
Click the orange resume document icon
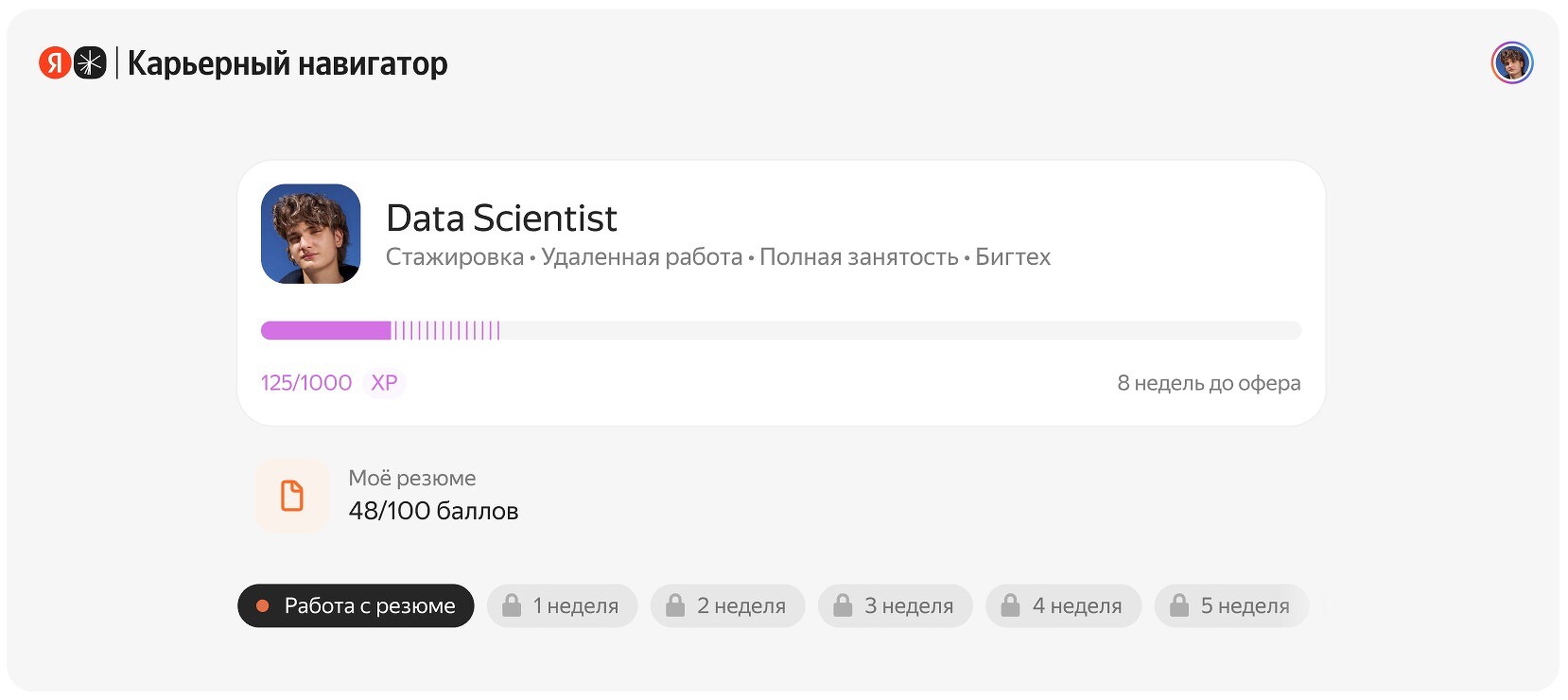click(292, 496)
